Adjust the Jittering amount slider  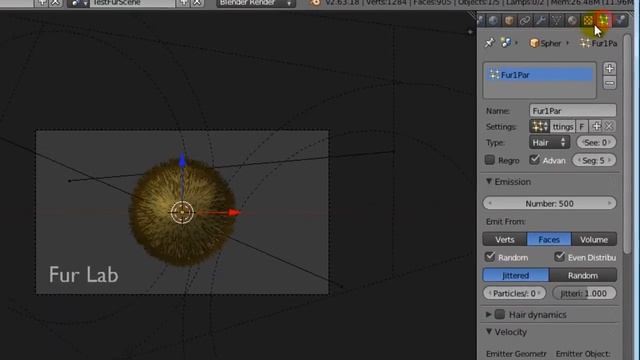(x=584, y=293)
